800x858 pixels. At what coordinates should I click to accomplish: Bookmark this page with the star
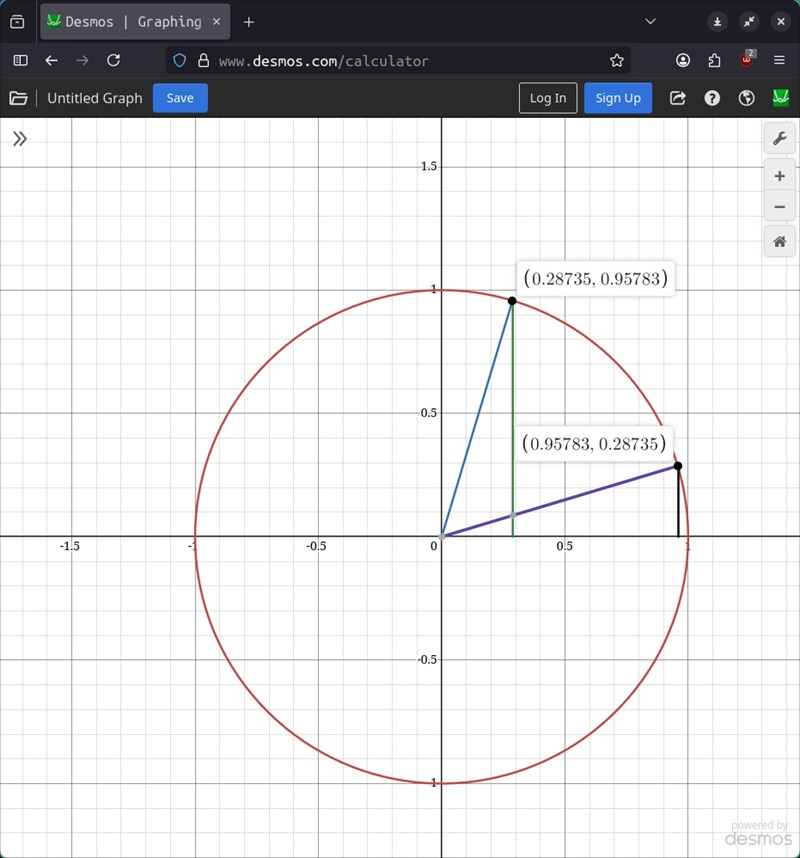(617, 60)
